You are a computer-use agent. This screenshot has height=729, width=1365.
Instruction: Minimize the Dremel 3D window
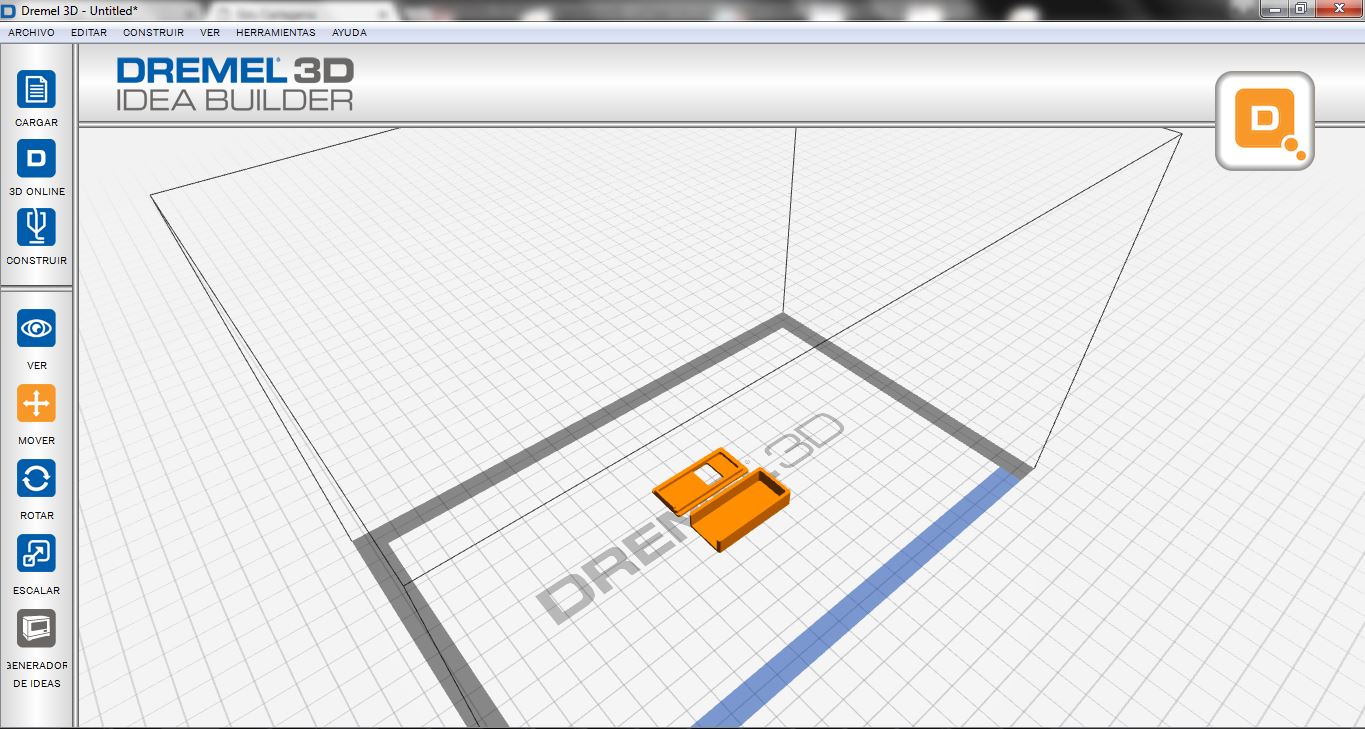(1273, 8)
